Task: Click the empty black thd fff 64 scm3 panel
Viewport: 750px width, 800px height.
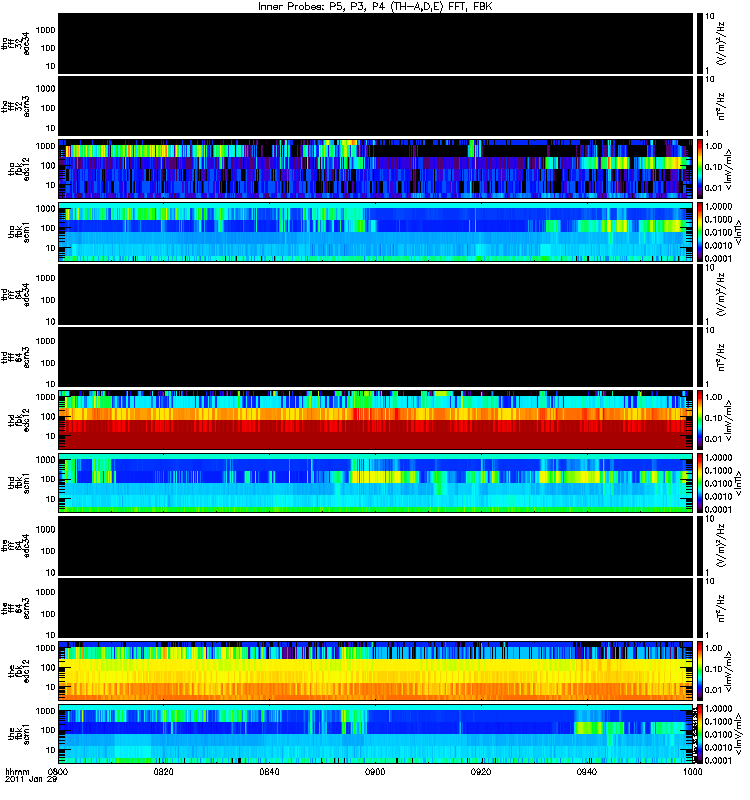Action: [x=375, y=358]
